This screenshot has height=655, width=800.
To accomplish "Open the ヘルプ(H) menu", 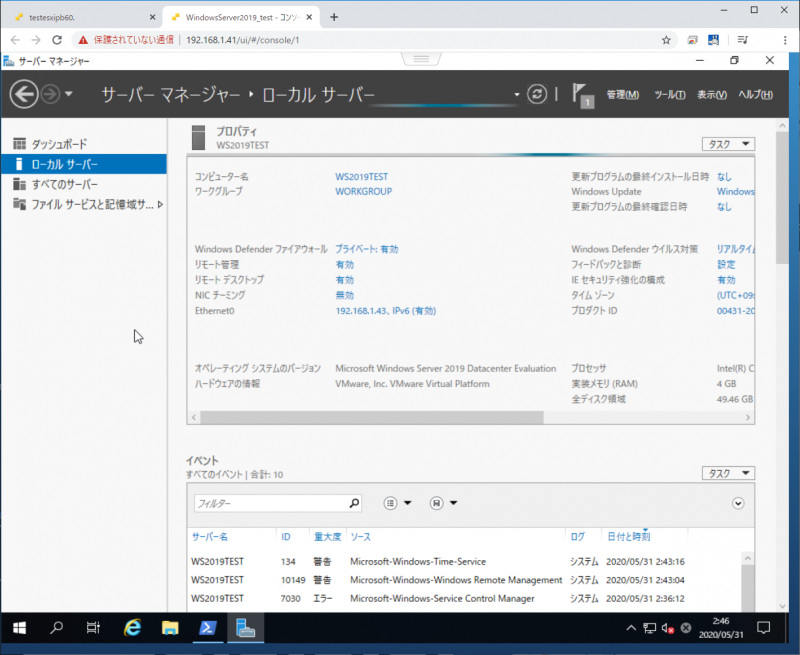I will pyautogui.click(x=756, y=95).
